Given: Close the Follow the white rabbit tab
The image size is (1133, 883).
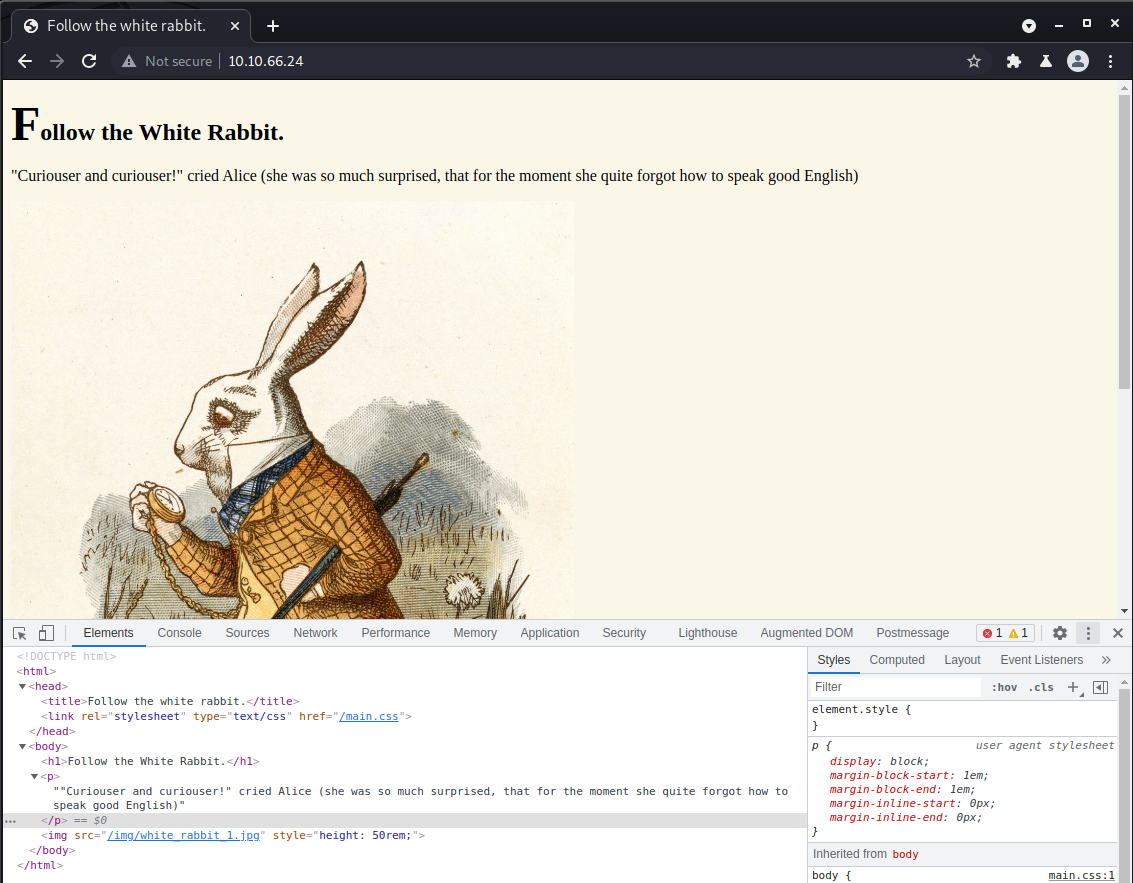Looking at the screenshot, I should click(235, 26).
